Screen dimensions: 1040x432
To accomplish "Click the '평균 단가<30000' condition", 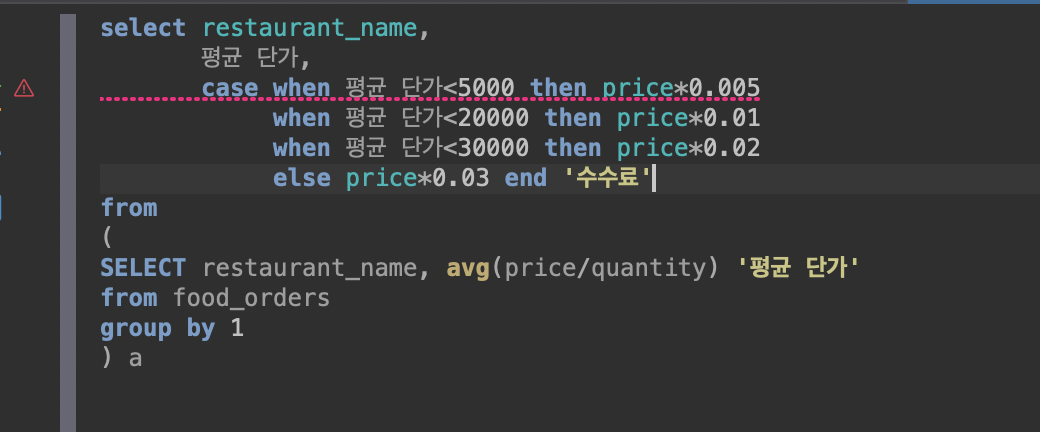I will click(x=437, y=148).
